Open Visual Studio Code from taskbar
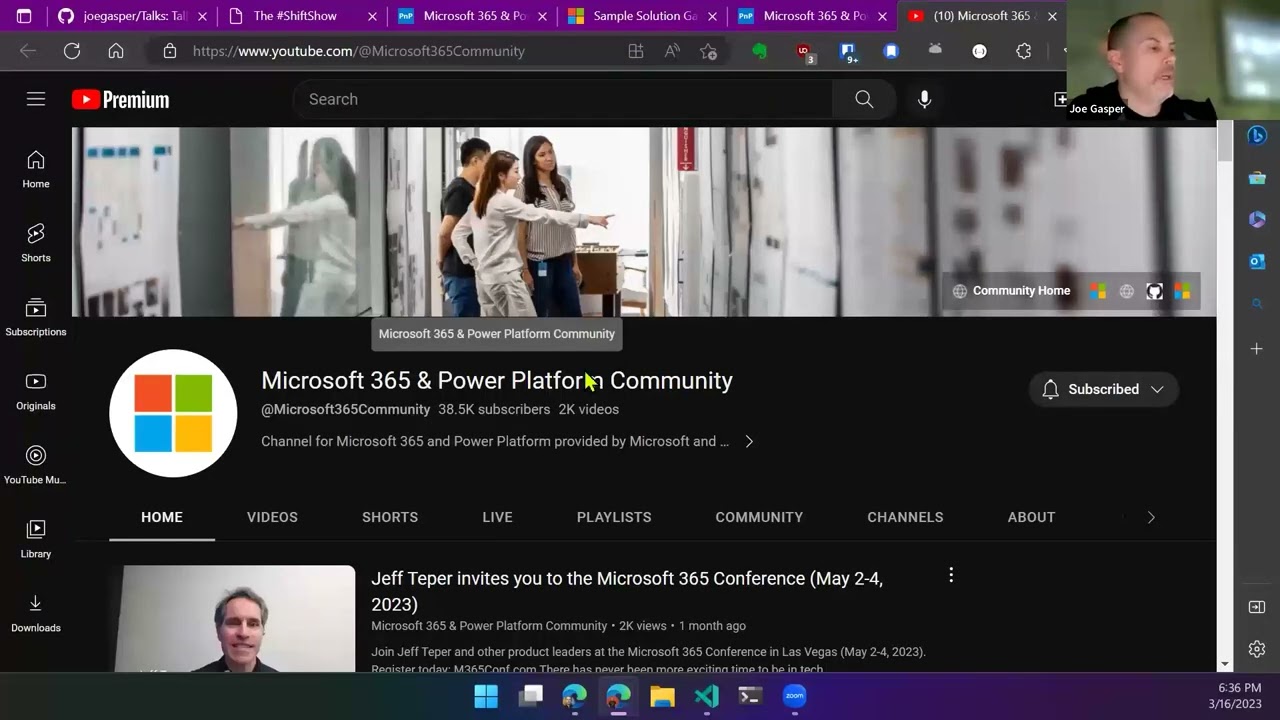Image resolution: width=1280 pixels, height=720 pixels. [x=706, y=696]
